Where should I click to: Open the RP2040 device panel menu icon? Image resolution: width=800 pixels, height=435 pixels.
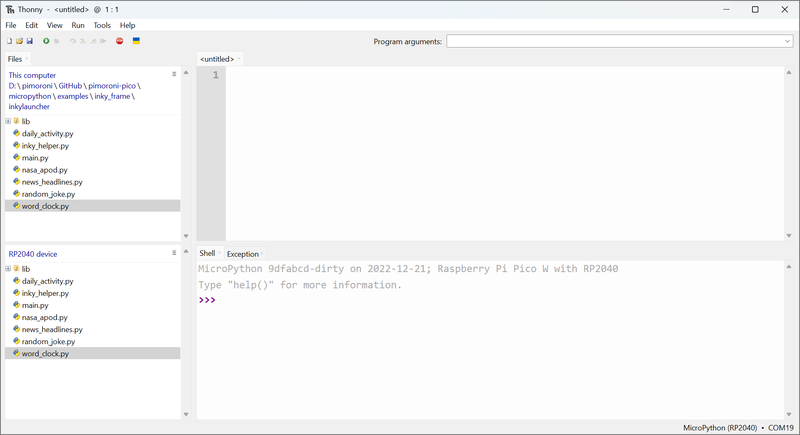(174, 254)
